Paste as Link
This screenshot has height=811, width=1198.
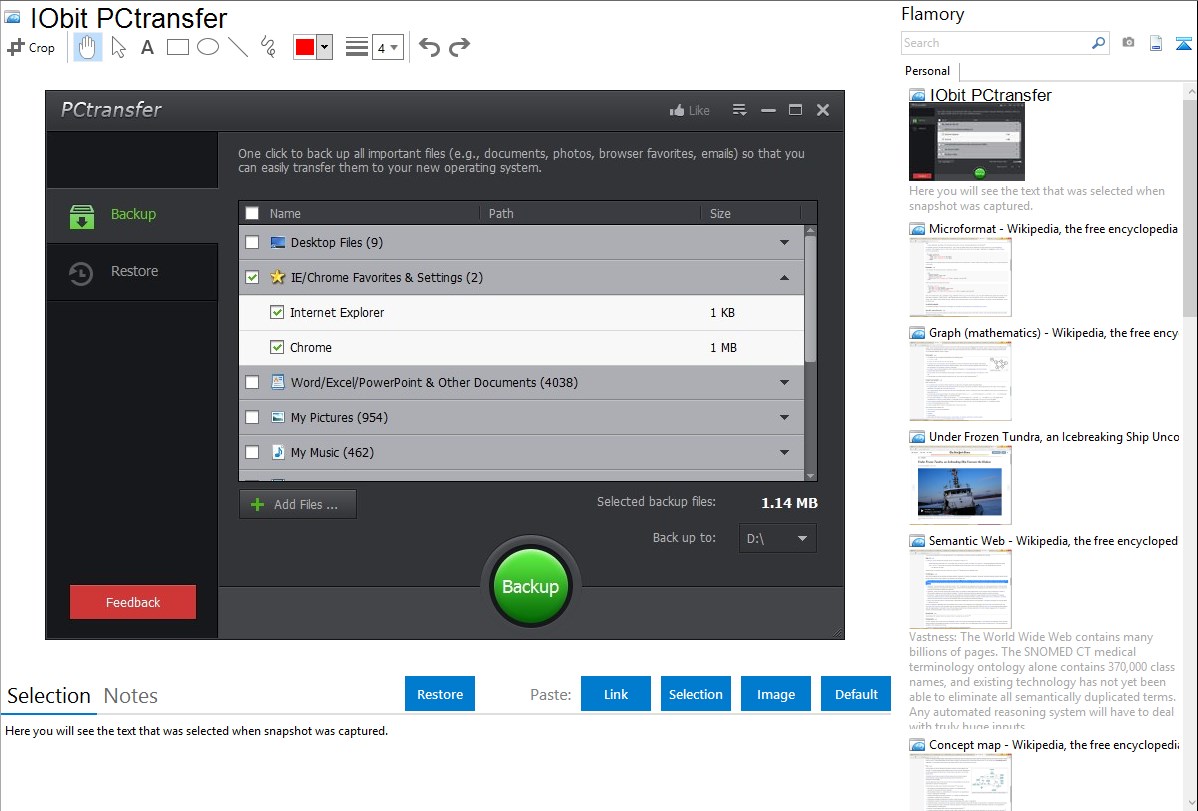616,694
